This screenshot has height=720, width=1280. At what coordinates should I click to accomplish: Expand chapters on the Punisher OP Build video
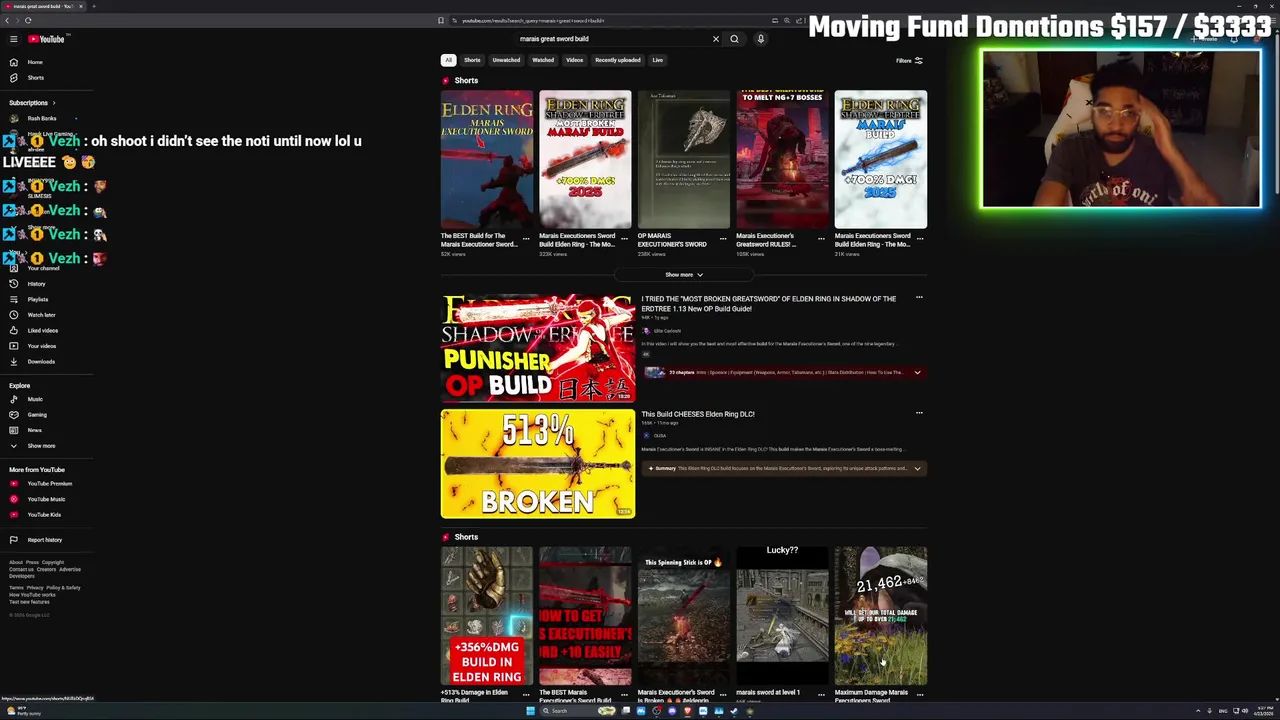coord(917,372)
